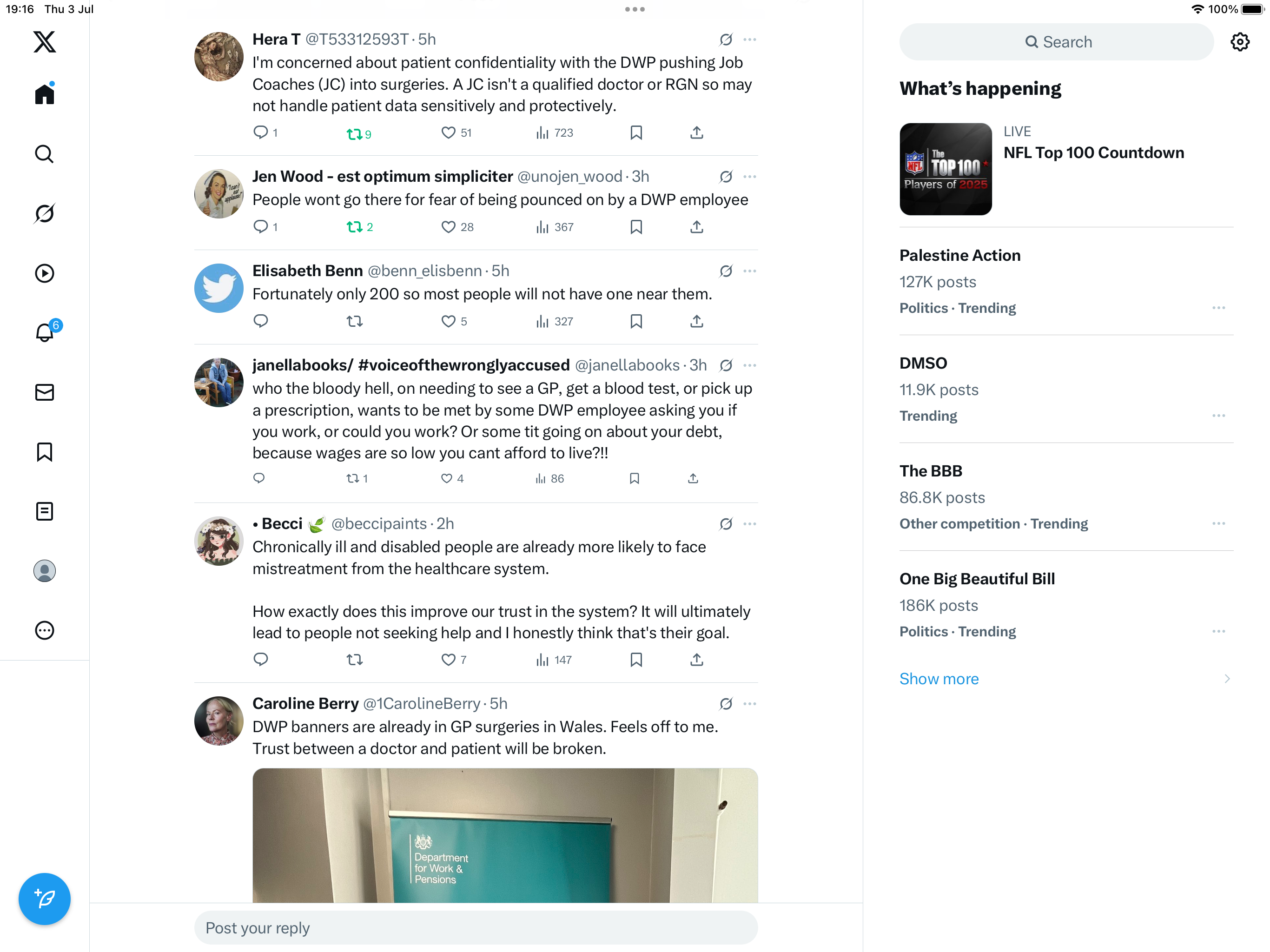
Task: Open the DWP banner photo
Action: (x=505, y=835)
